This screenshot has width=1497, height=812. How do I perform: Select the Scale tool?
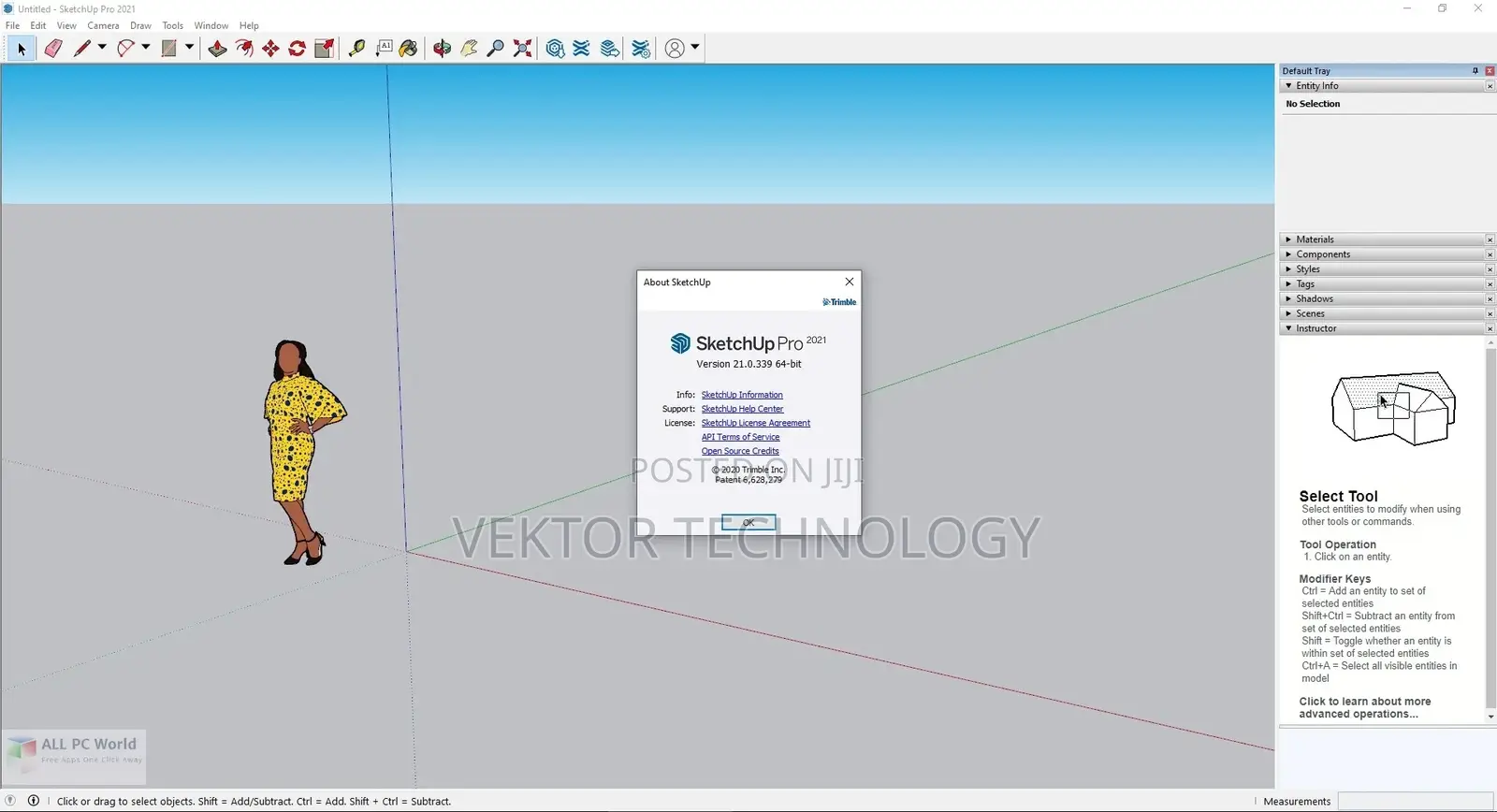(x=325, y=49)
